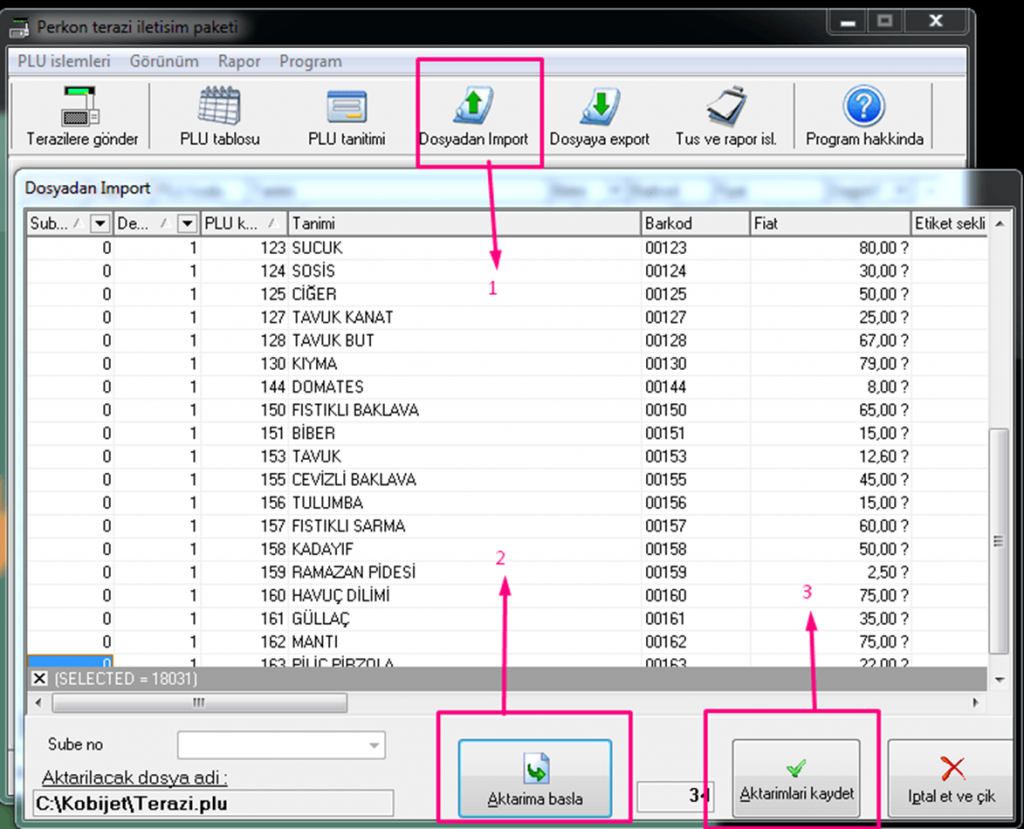The width and height of the screenshot is (1024, 829).
Task: Click the 80,00 price cell
Action: point(830,248)
